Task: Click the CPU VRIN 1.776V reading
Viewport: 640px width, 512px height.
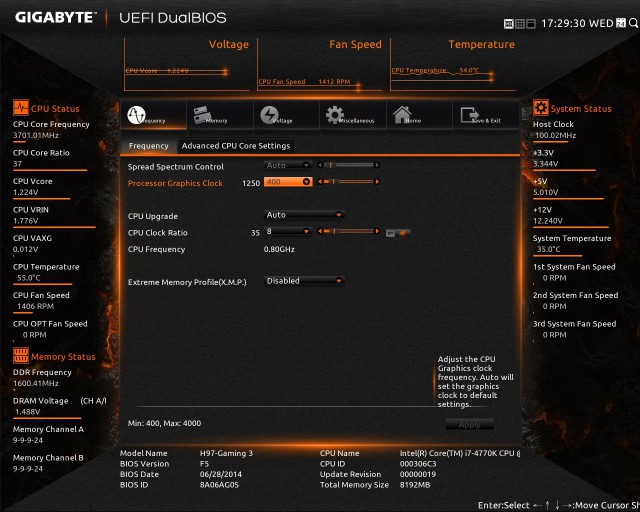Action: click(25, 220)
